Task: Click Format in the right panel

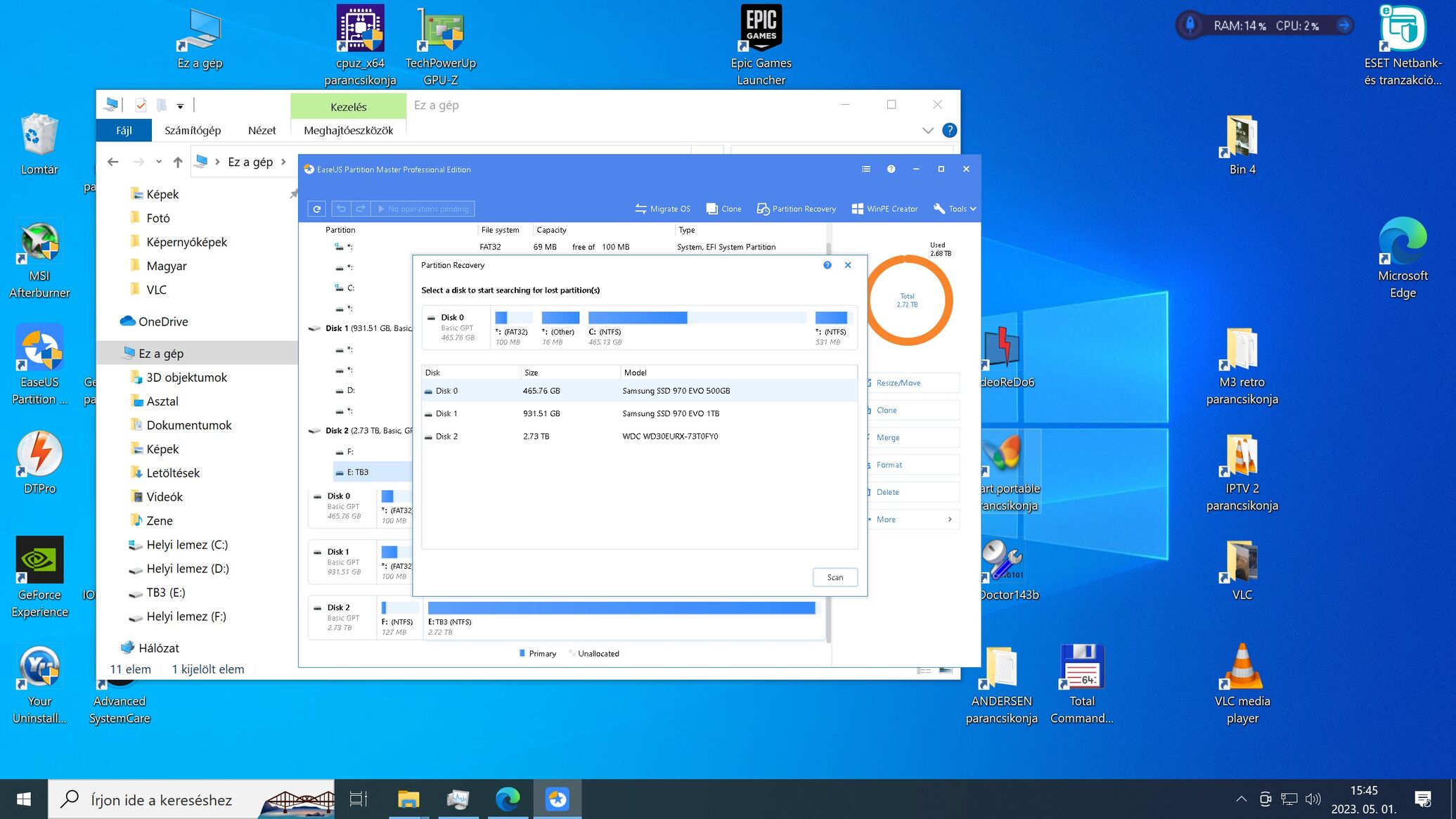Action: tap(913, 465)
